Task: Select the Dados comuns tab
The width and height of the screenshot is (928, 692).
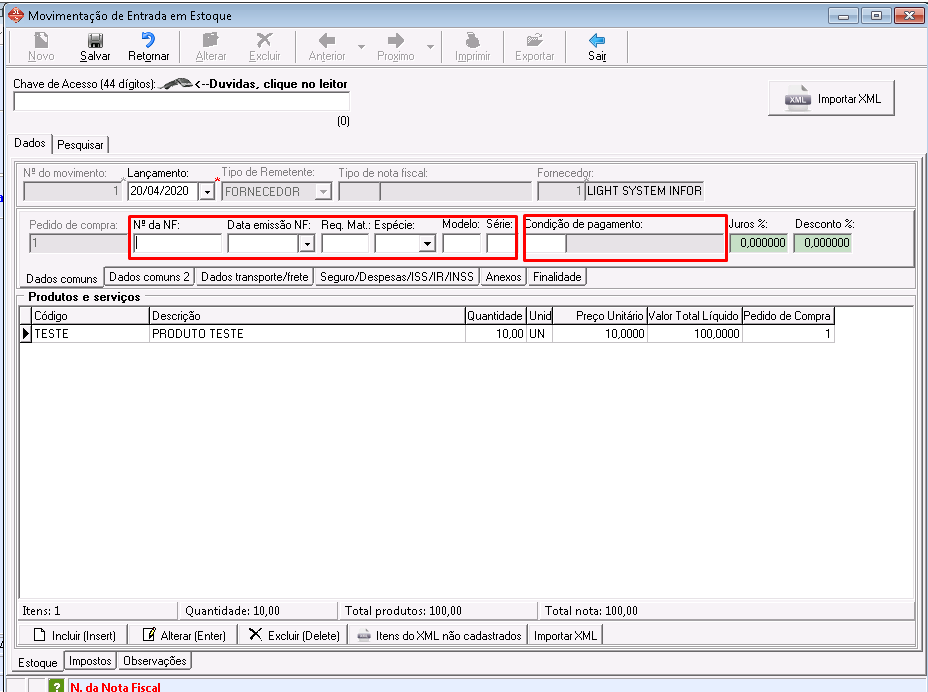Action: click(62, 278)
